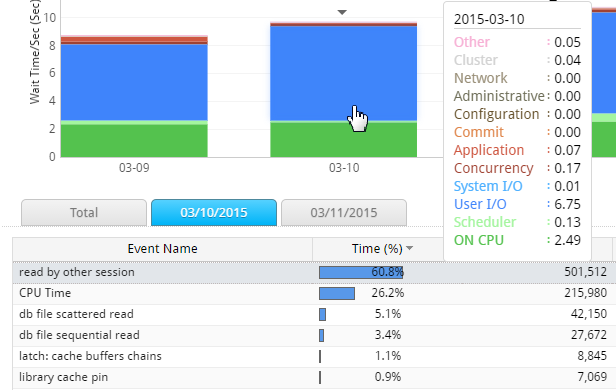This screenshot has width=616, height=390.
Task: Click the 27,672 value cell
Action: (588, 335)
